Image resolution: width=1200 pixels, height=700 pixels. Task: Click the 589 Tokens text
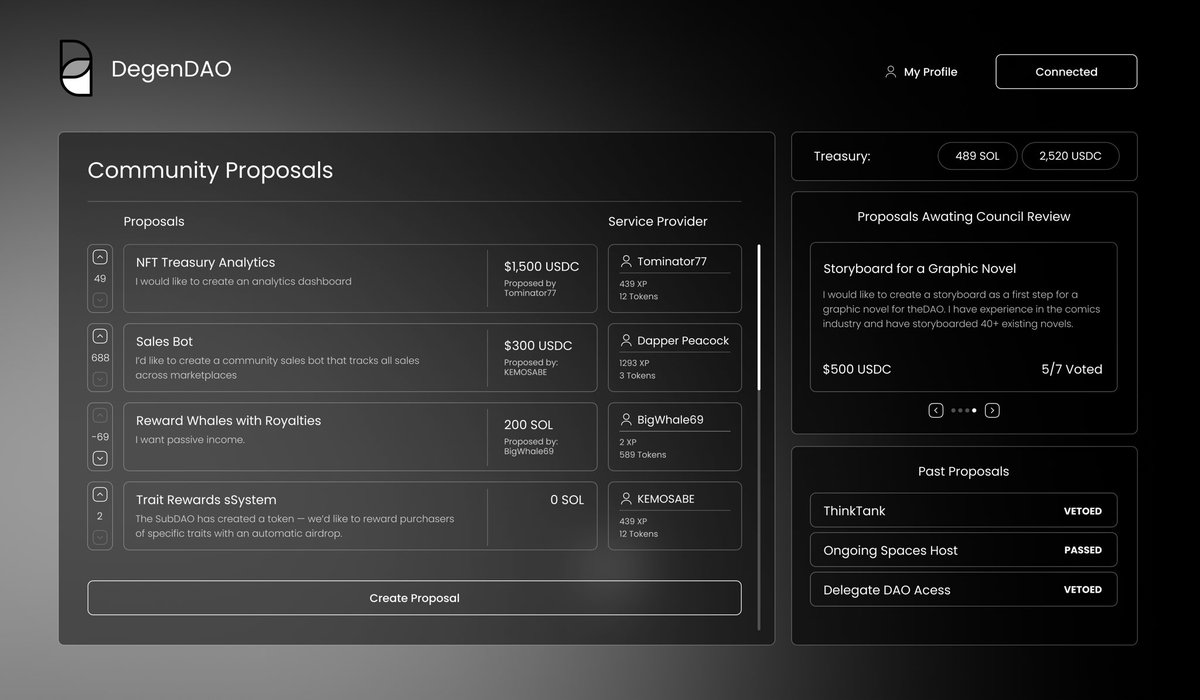[x=643, y=454]
